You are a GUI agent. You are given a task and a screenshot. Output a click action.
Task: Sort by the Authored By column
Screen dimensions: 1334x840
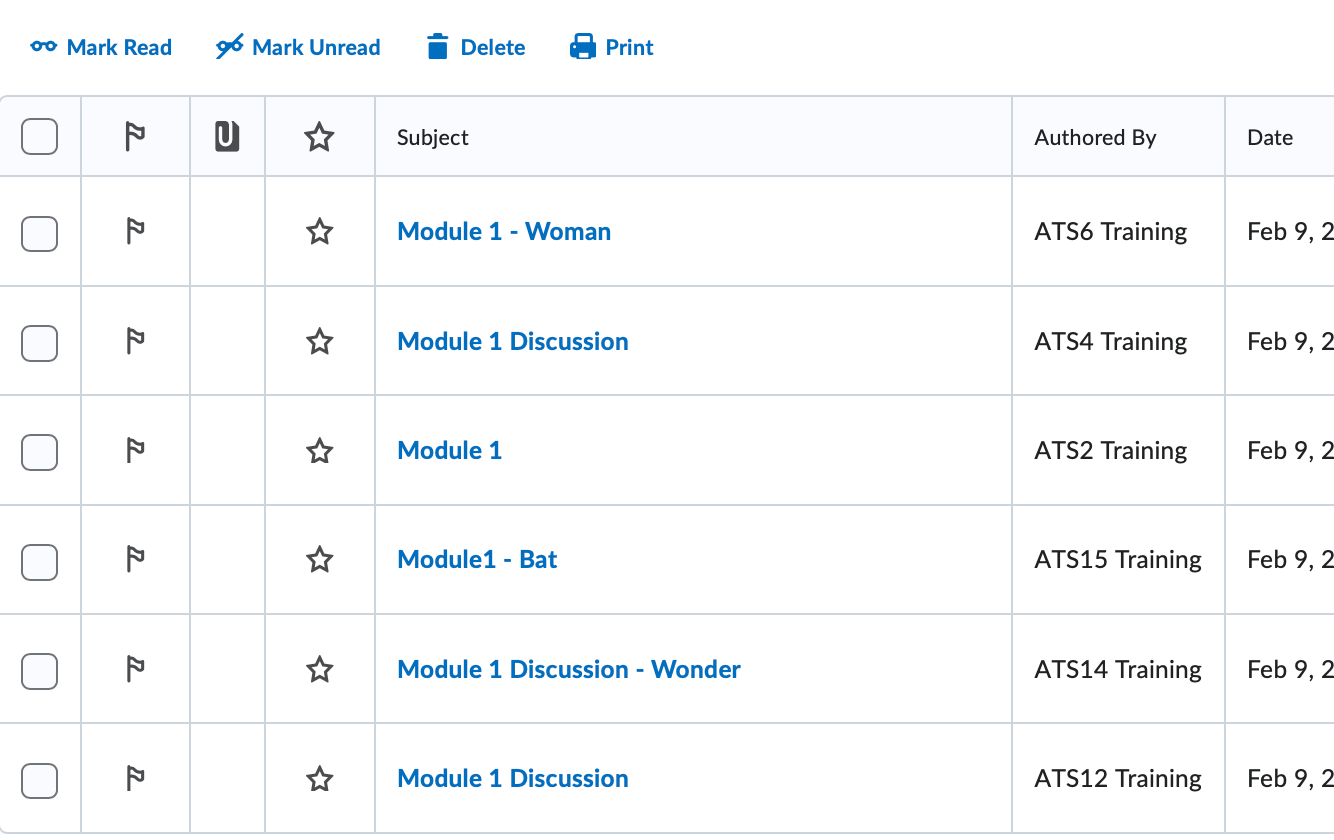tap(1095, 137)
